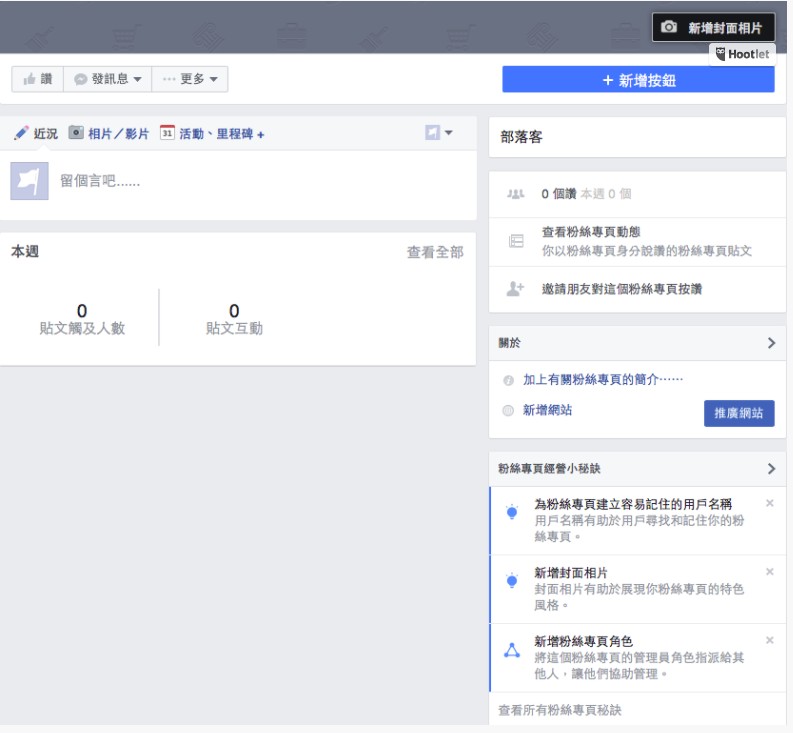Open the post-as page selector dropdown
Screen dimensions: 793x733
click(439, 133)
